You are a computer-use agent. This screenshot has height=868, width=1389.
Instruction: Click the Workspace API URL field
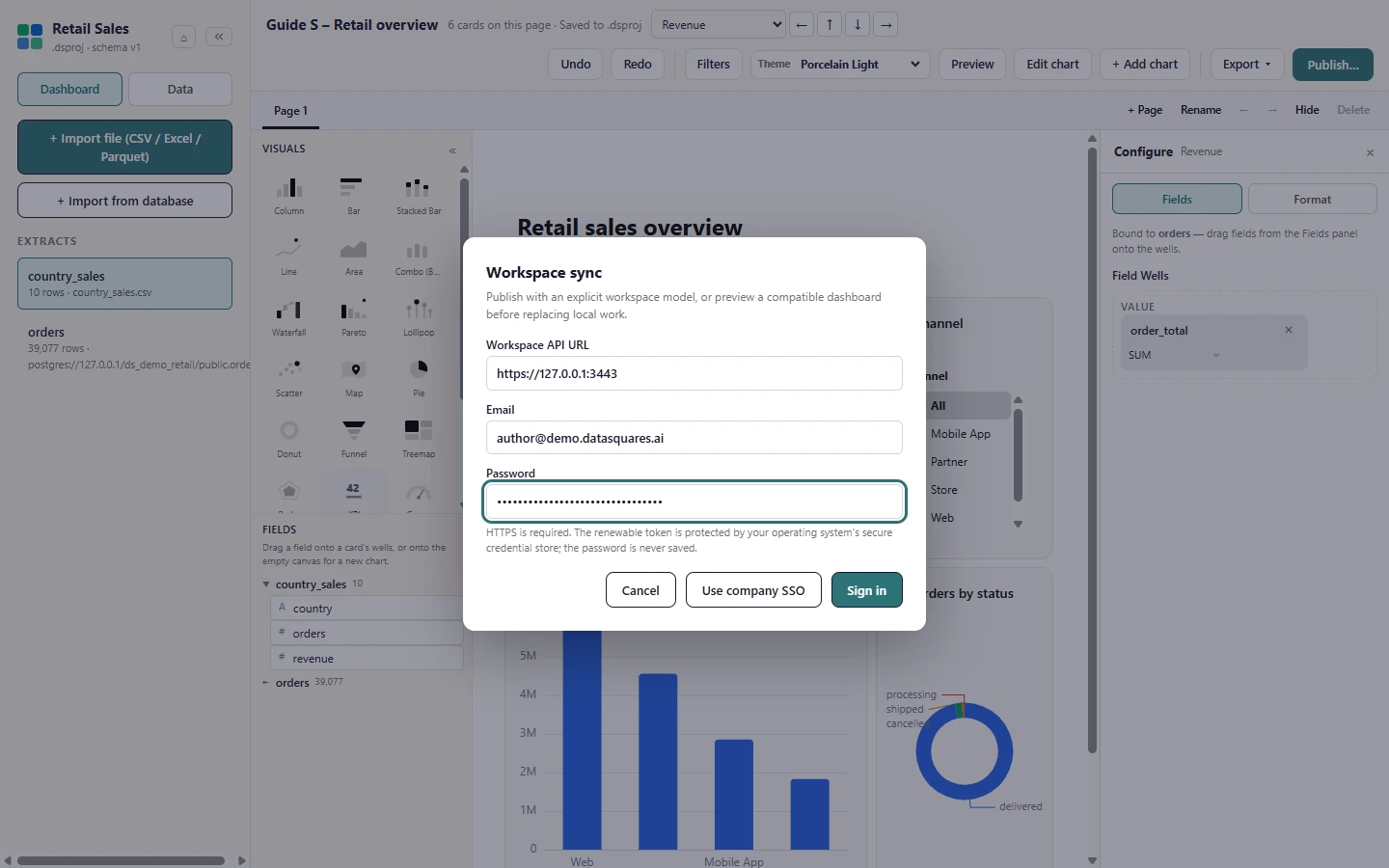[694, 373]
